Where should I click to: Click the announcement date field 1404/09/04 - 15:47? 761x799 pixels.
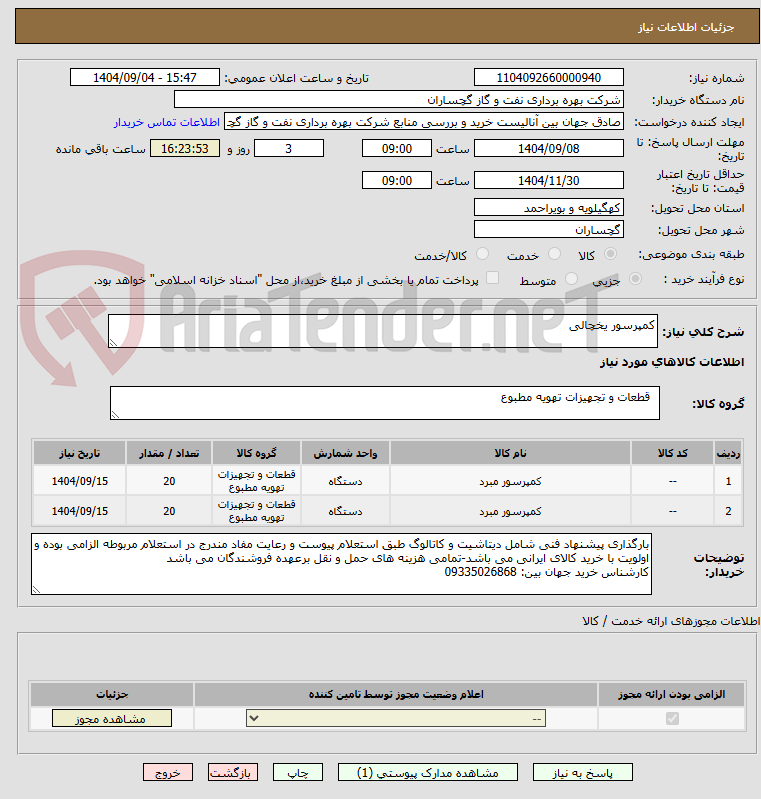coord(145,77)
